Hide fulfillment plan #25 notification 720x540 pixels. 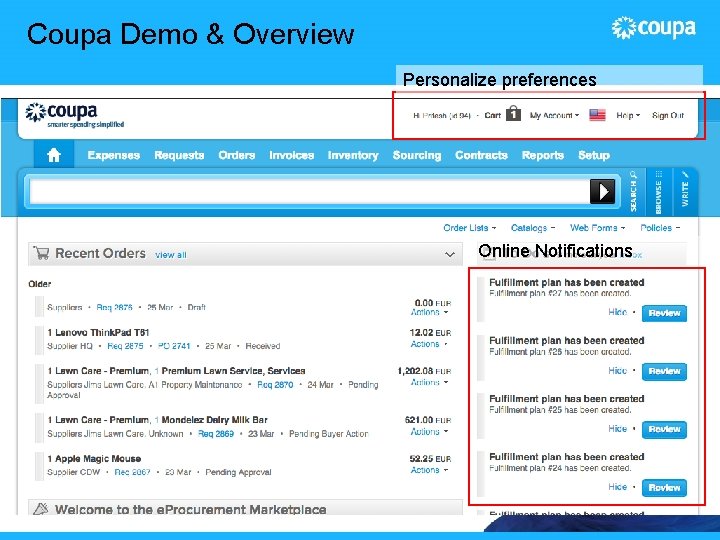(x=618, y=428)
